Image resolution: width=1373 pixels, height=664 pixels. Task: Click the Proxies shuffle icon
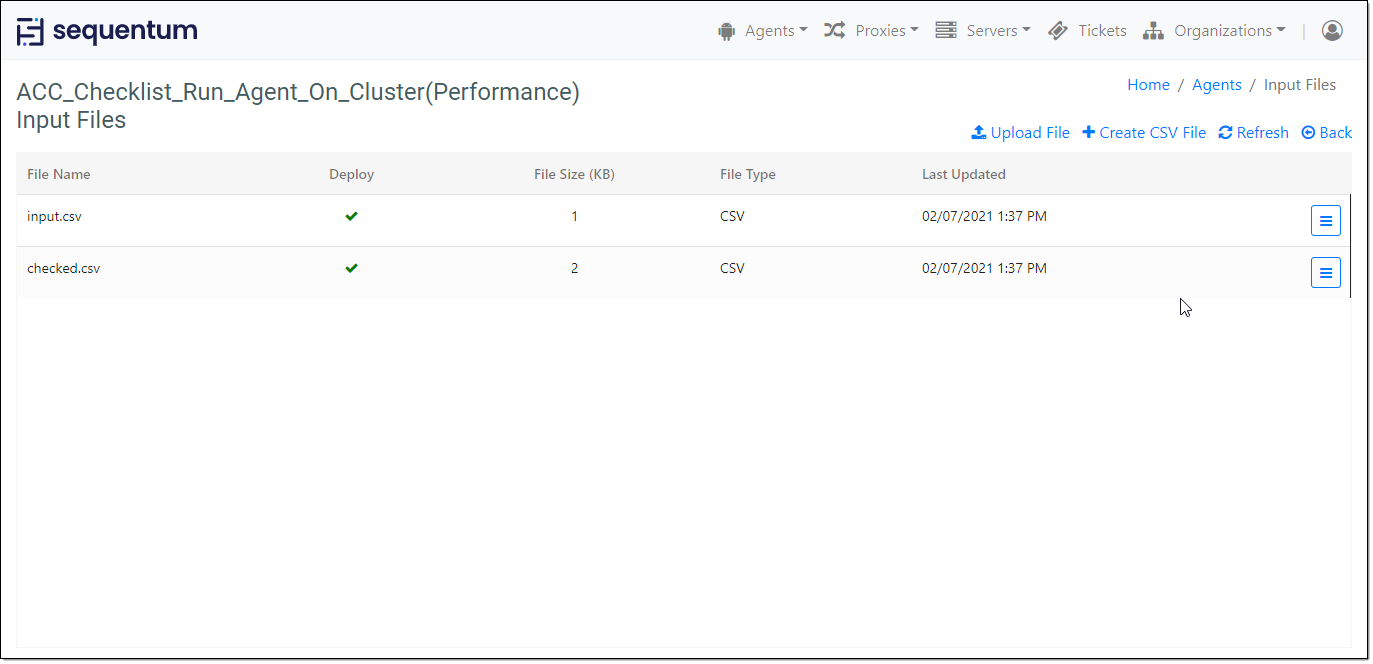point(834,31)
